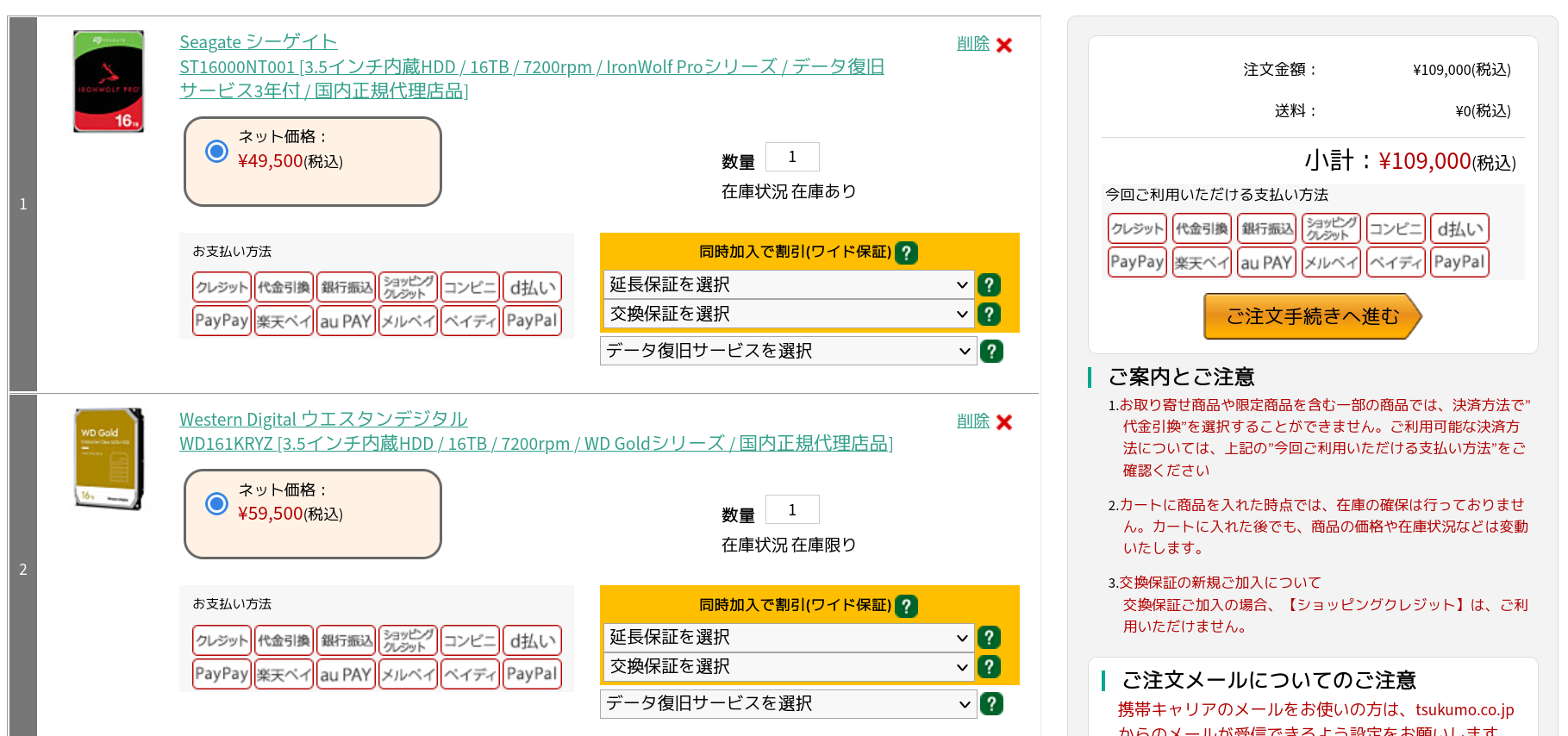Click 楽天ペイ payment badge in order summary

(x=1202, y=262)
